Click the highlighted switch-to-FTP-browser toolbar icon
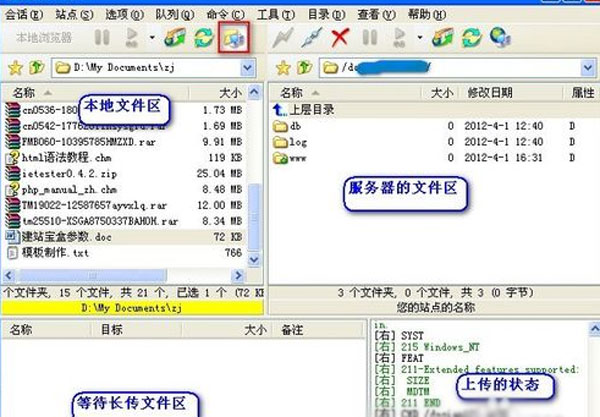Image resolution: width=600 pixels, height=417 pixels. [232, 38]
